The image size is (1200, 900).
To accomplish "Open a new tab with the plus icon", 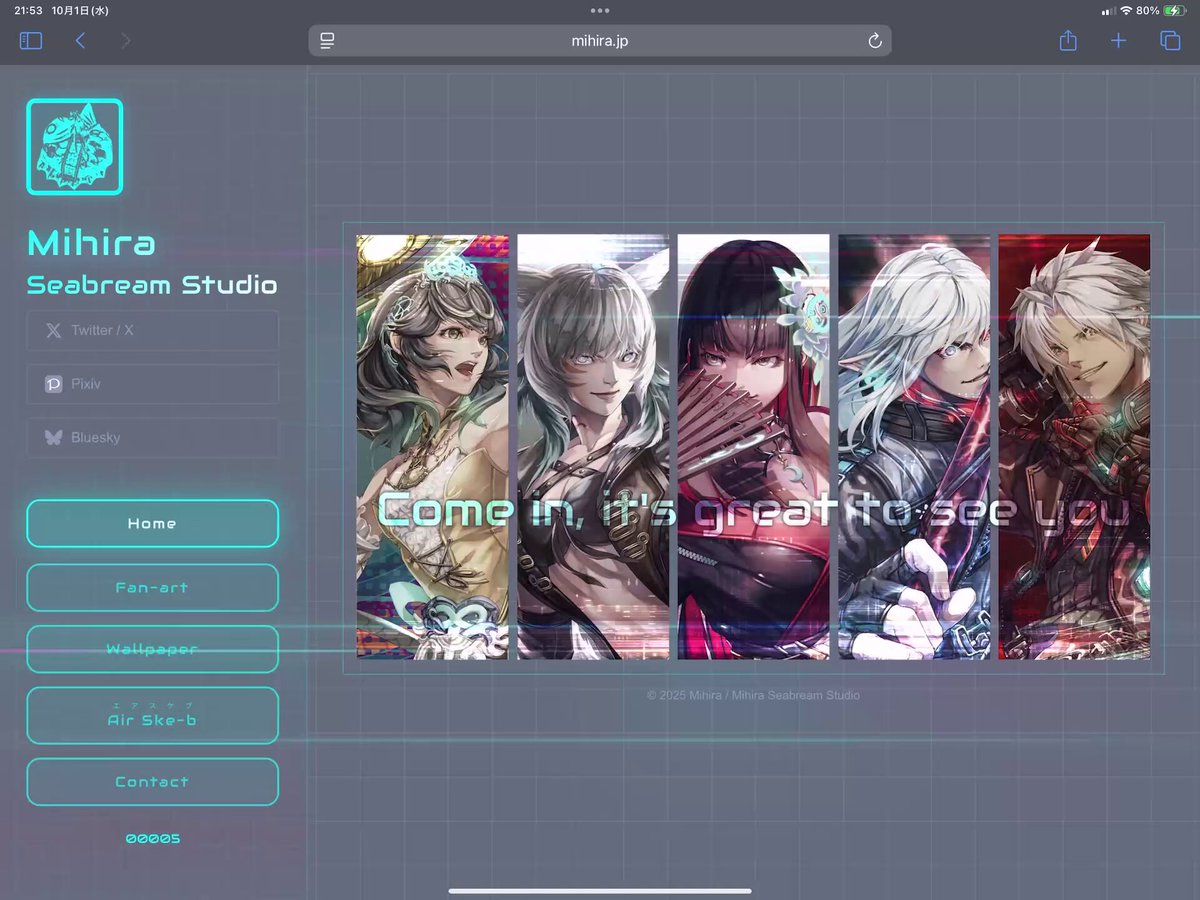I will point(1118,41).
